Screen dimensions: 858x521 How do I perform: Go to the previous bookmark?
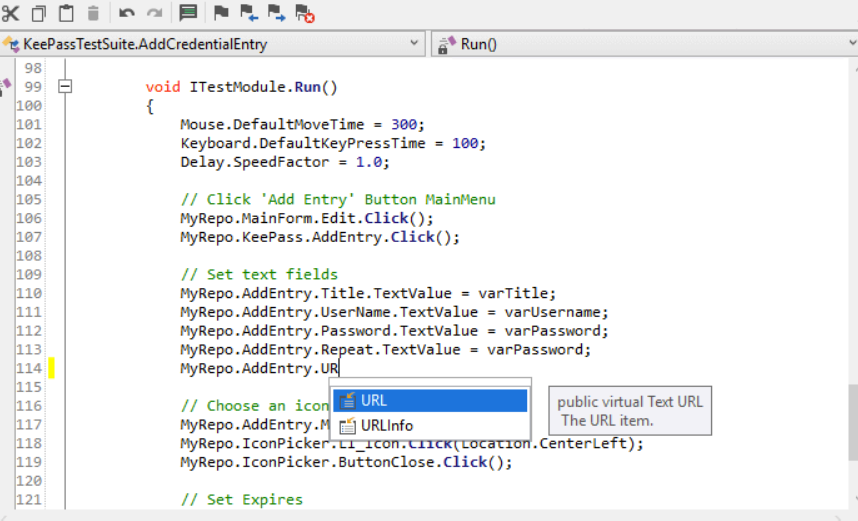pyautogui.click(x=249, y=13)
